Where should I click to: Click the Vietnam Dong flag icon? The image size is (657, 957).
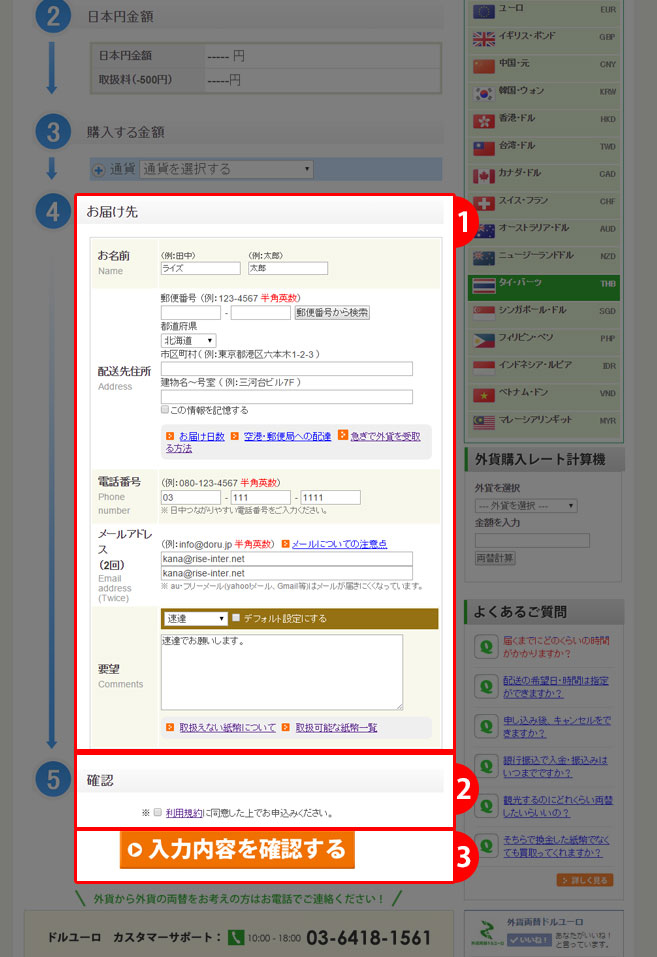click(x=484, y=394)
